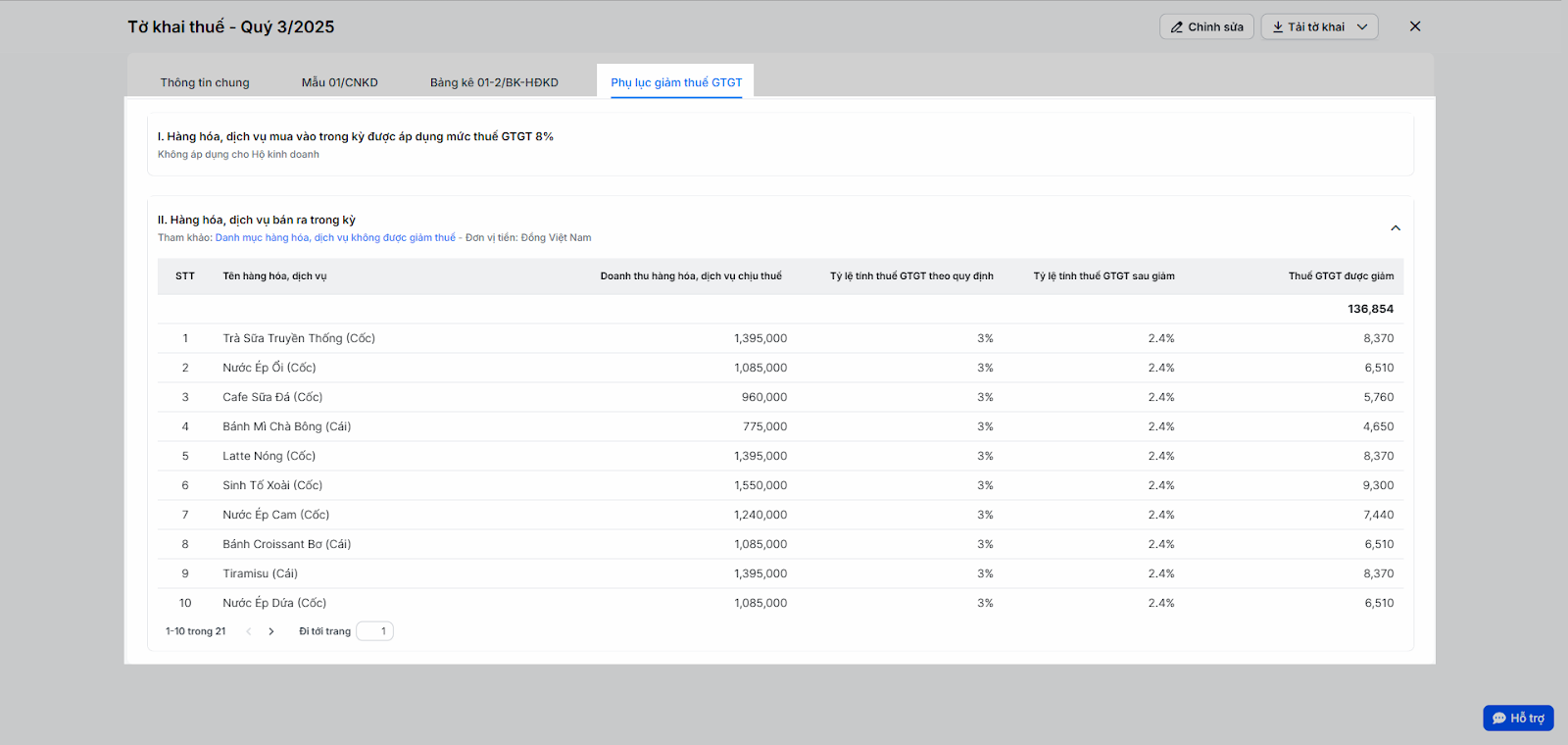Open the Tải tờ khai download dropdown
The width and height of the screenshot is (1568, 745).
[x=1319, y=27]
